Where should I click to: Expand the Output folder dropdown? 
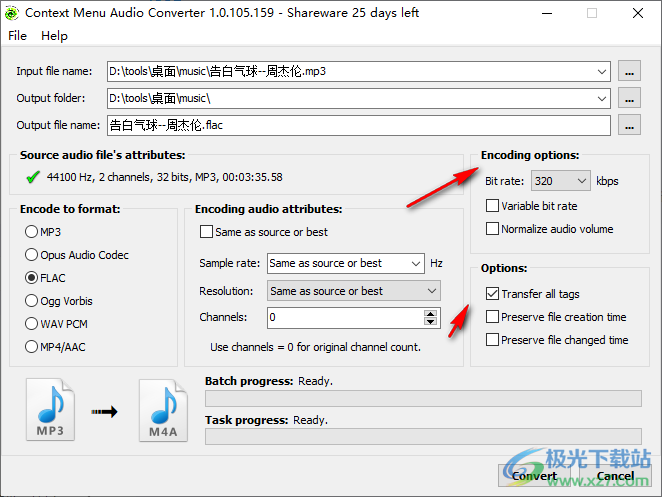pos(602,98)
